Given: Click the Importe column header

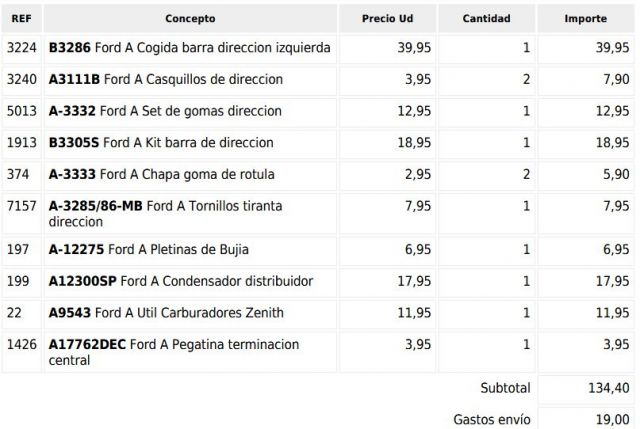Looking at the screenshot, I should click(x=585, y=19).
